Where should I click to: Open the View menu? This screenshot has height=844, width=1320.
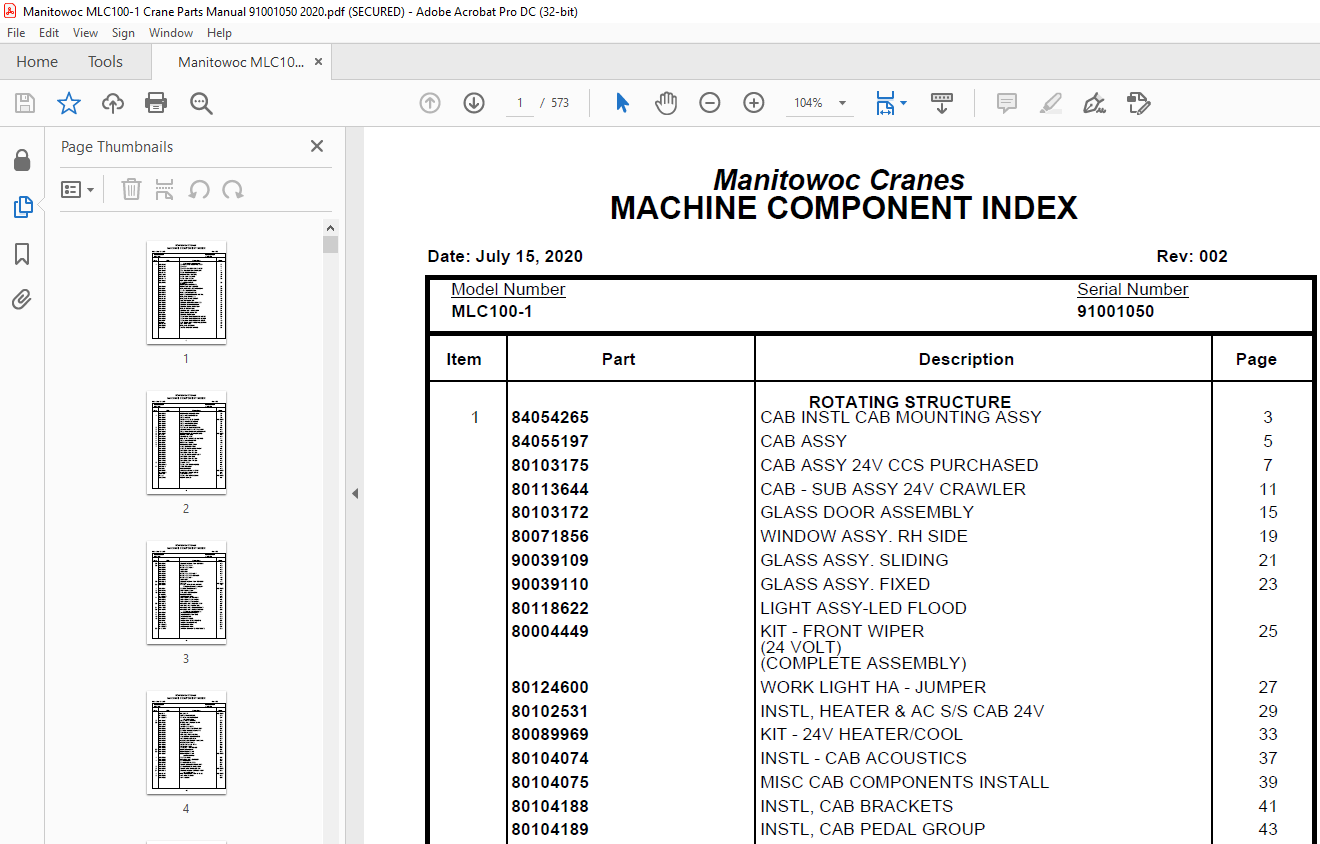point(86,33)
